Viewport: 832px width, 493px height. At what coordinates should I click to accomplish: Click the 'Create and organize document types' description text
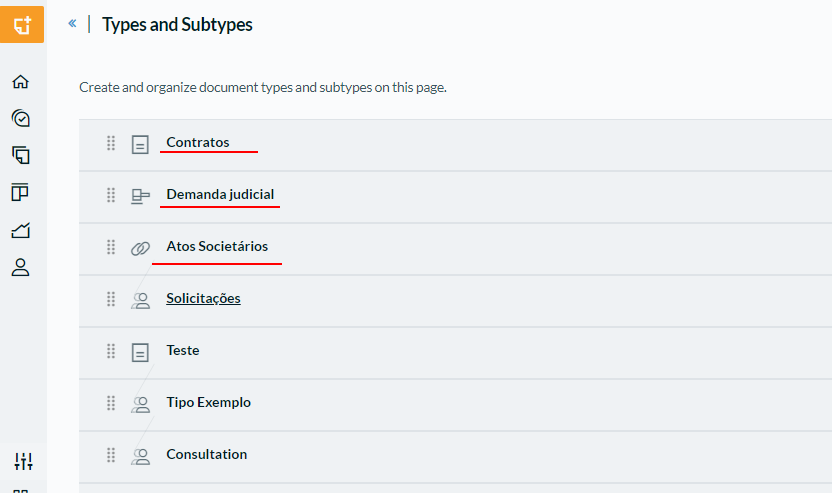(263, 87)
